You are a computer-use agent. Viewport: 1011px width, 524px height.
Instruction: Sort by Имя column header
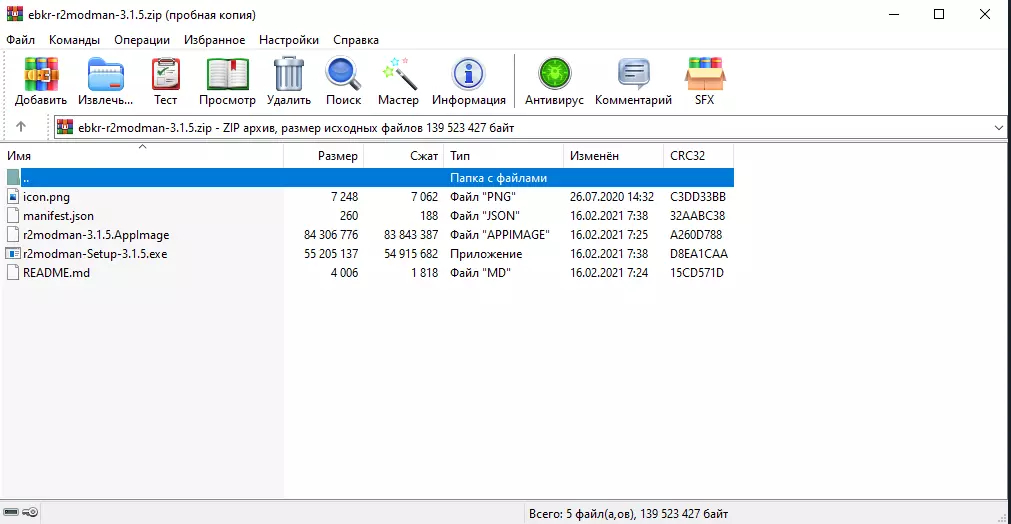point(142,156)
